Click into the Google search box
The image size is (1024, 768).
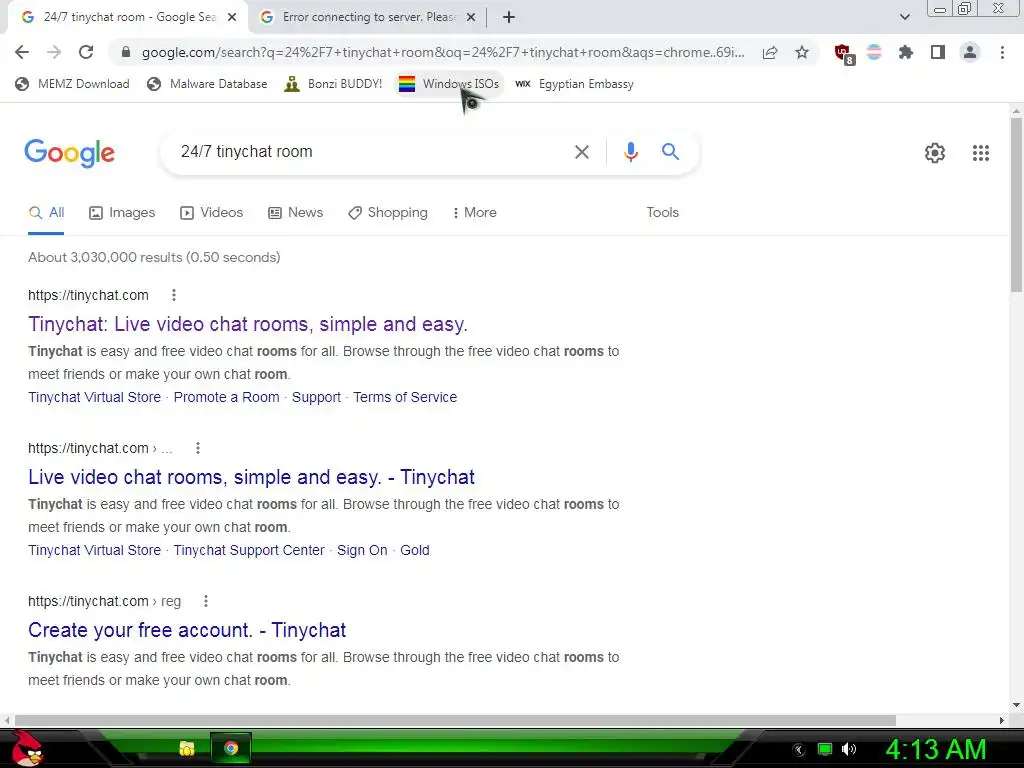point(366,152)
